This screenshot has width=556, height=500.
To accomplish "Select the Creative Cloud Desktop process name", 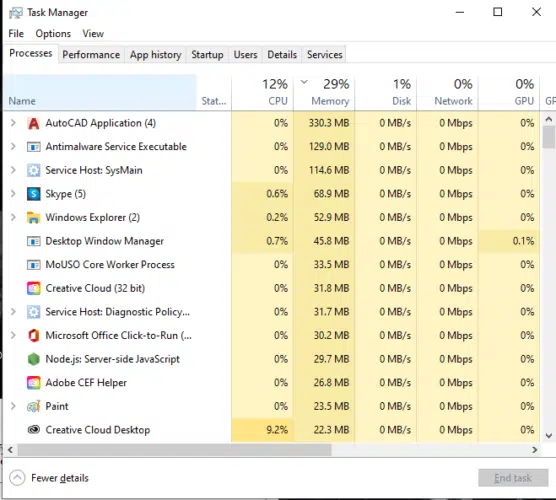I will [98, 430].
